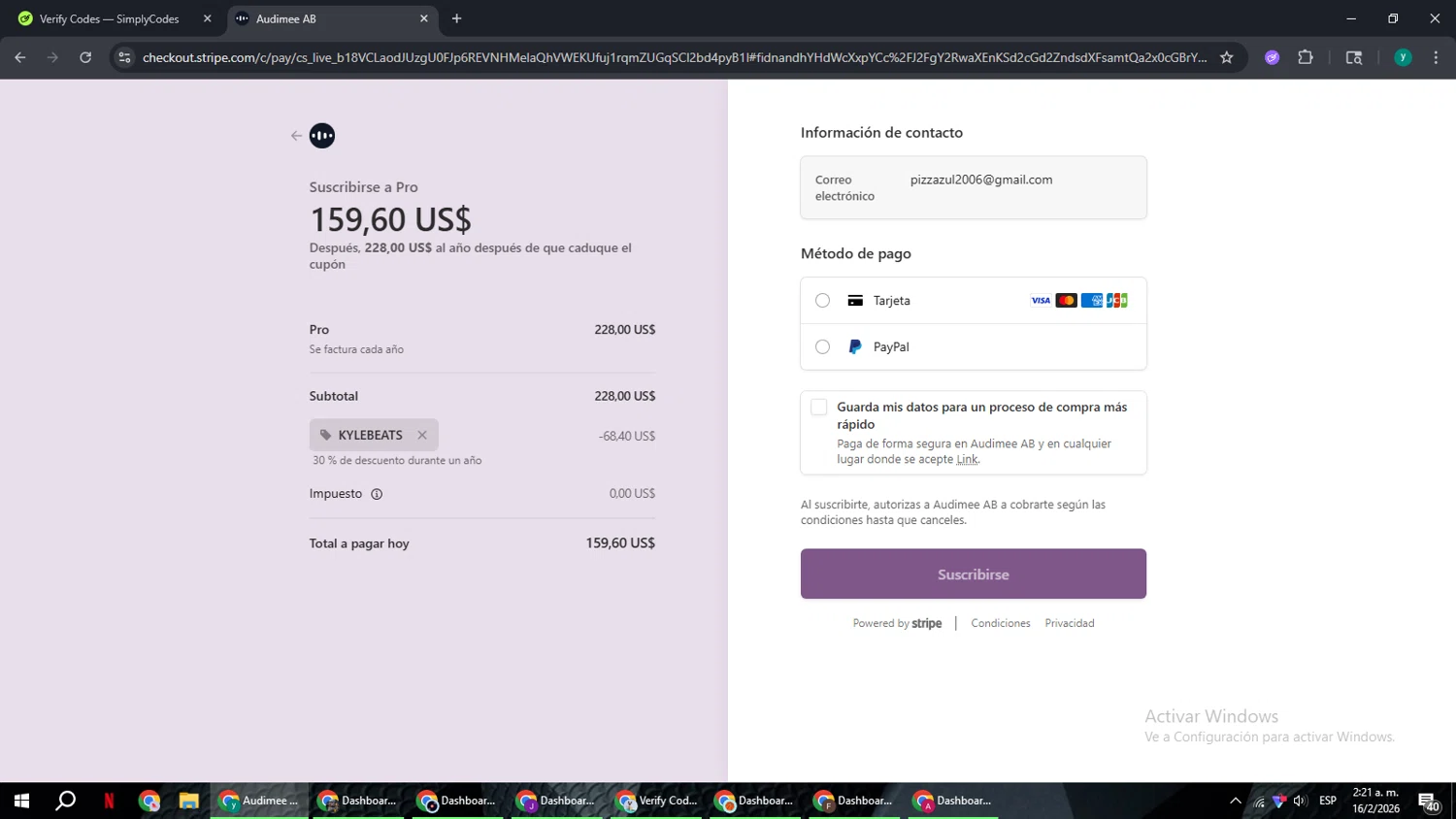
Task: Click the Visa card logo
Action: pos(1041,301)
